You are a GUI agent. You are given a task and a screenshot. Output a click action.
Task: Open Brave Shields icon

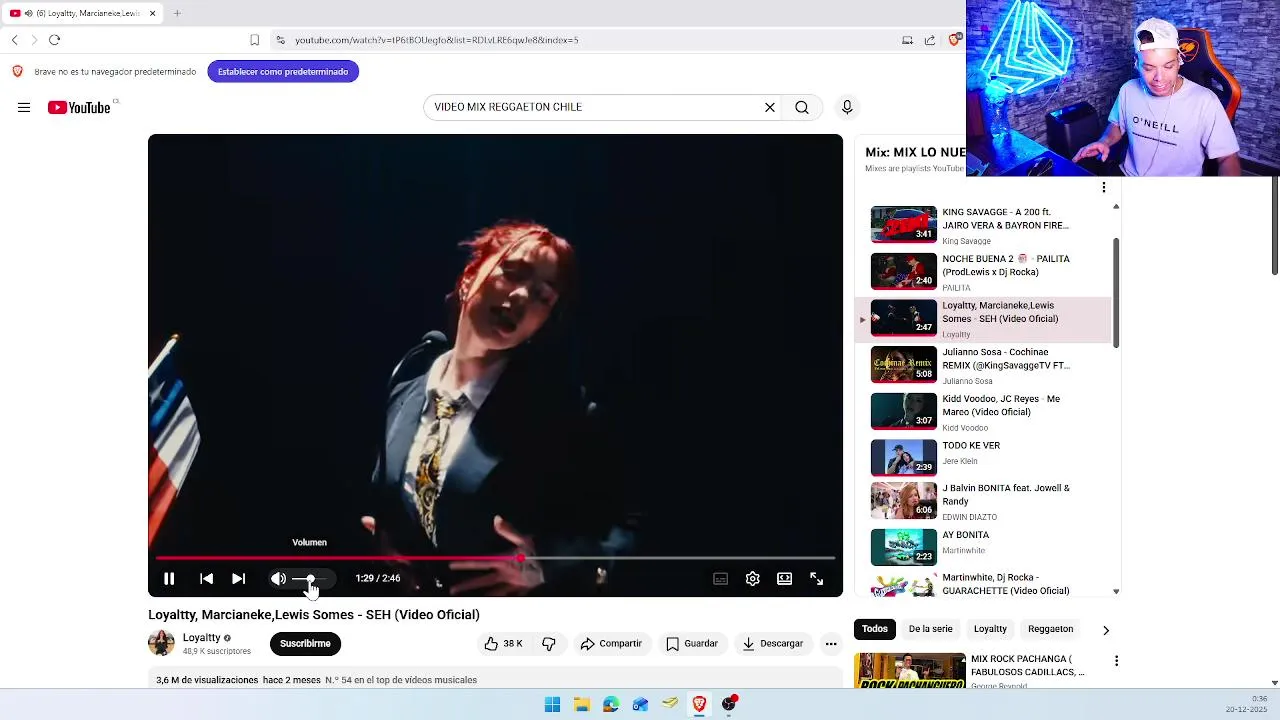coord(955,39)
